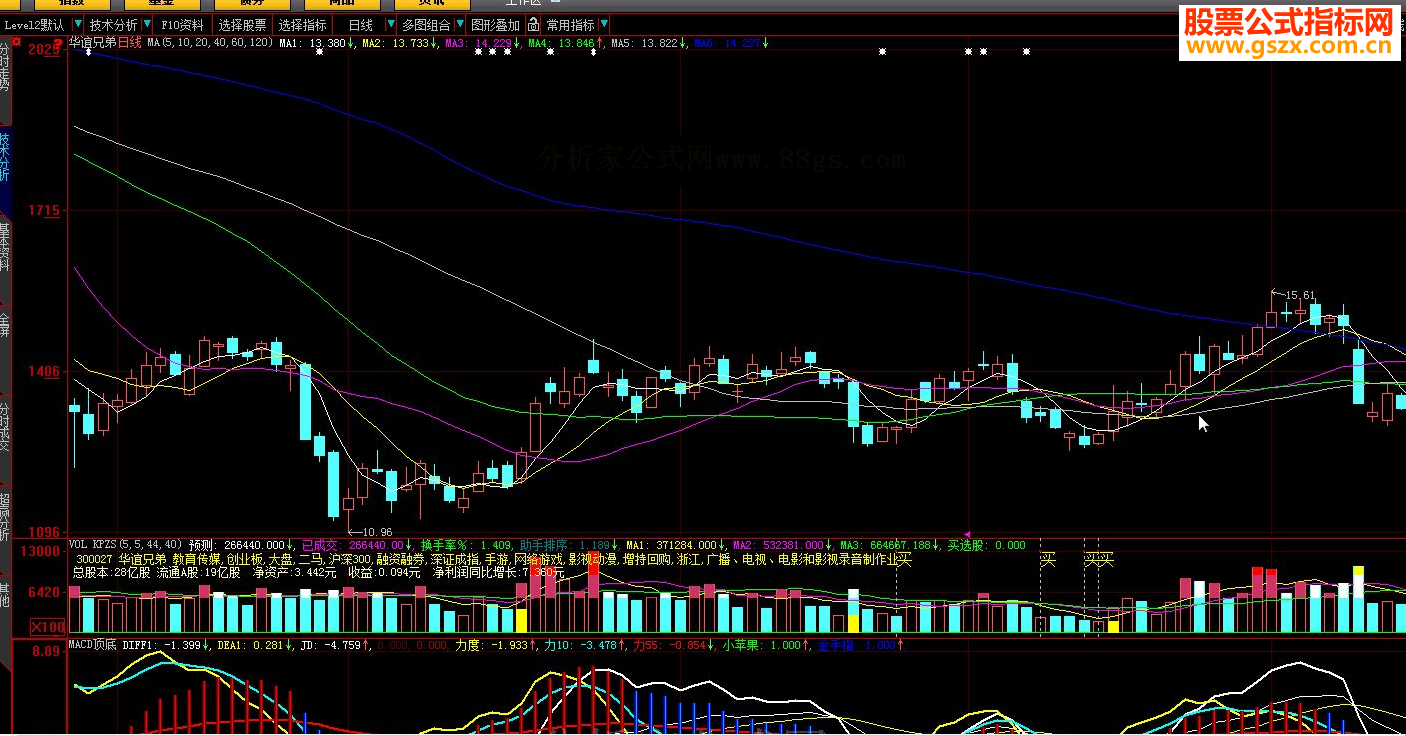The image size is (1406, 736).
Task: Click the MACD顶底 indicator label
Action: [x=93, y=645]
